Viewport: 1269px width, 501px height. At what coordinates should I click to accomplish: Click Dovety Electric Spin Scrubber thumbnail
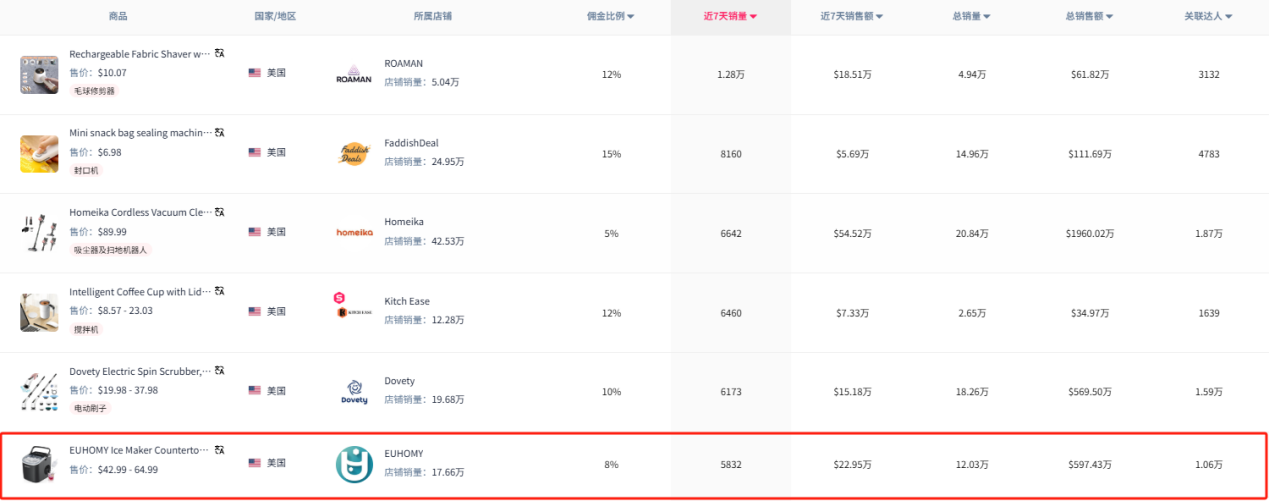click(39, 391)
